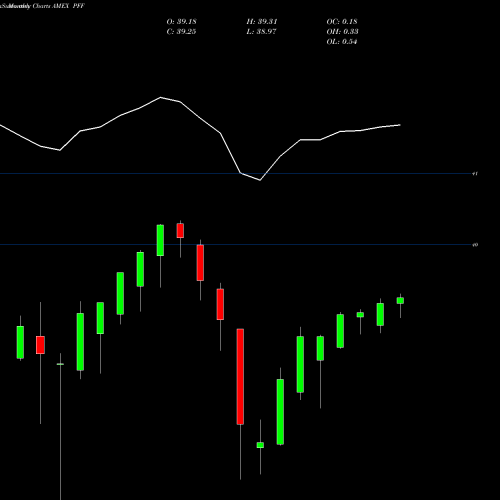500x500 pixels.
Task: Click the 41 price axis label
Action: (x=475, y=174)
